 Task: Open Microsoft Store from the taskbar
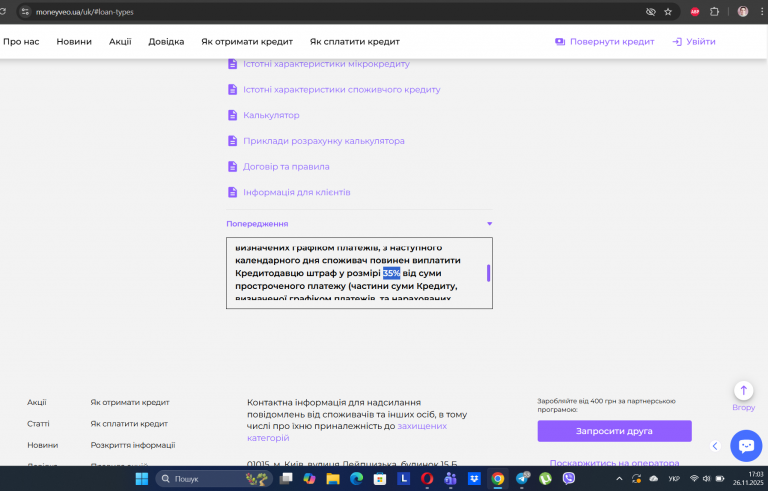[380, 479]
